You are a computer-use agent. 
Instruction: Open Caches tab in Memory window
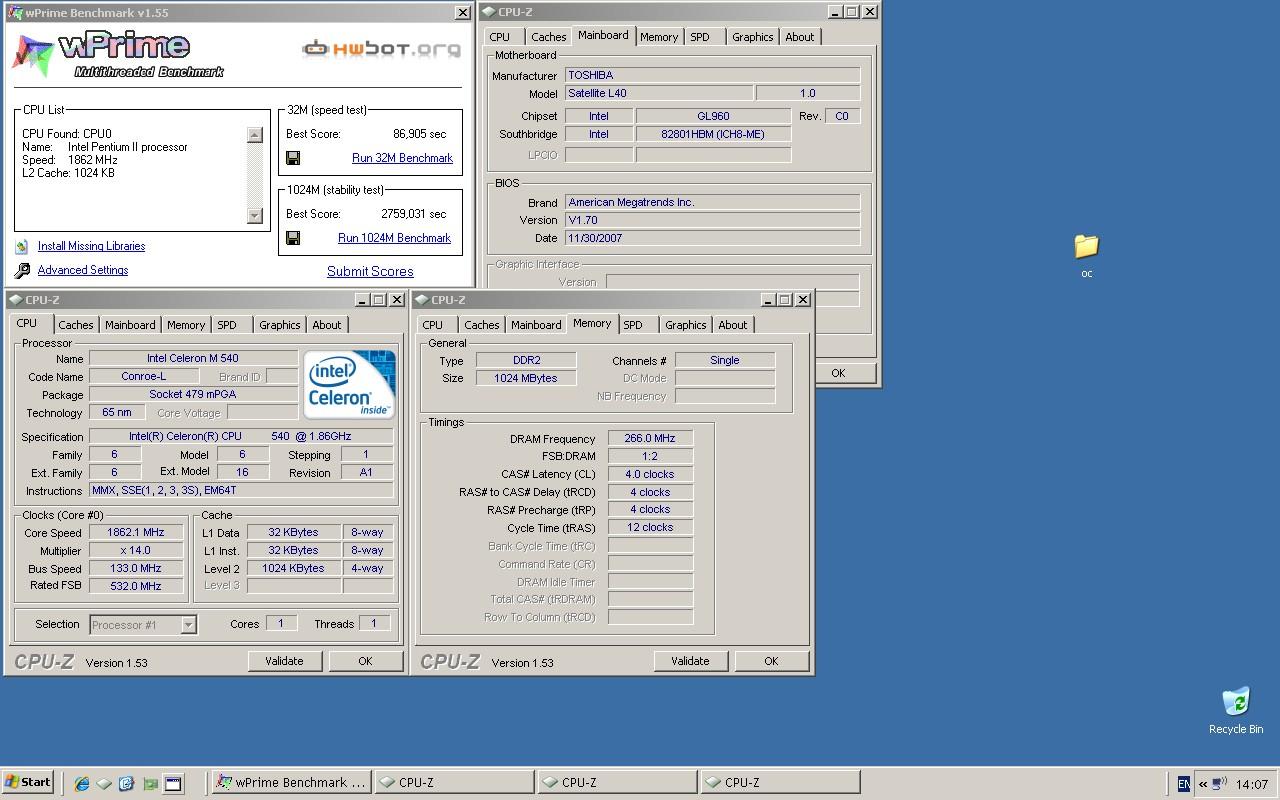pos(482,325)
